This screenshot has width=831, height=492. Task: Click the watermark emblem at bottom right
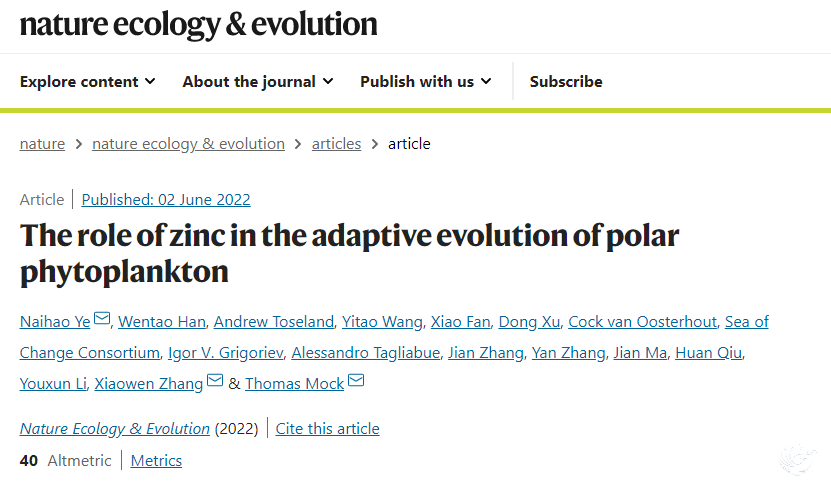[x=797, y=459]
